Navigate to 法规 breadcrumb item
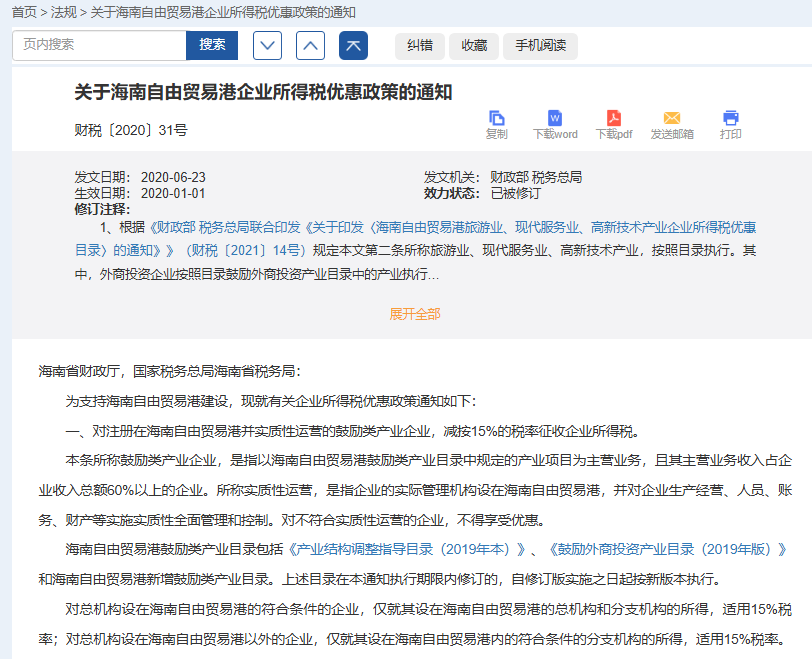 point(63,12)
